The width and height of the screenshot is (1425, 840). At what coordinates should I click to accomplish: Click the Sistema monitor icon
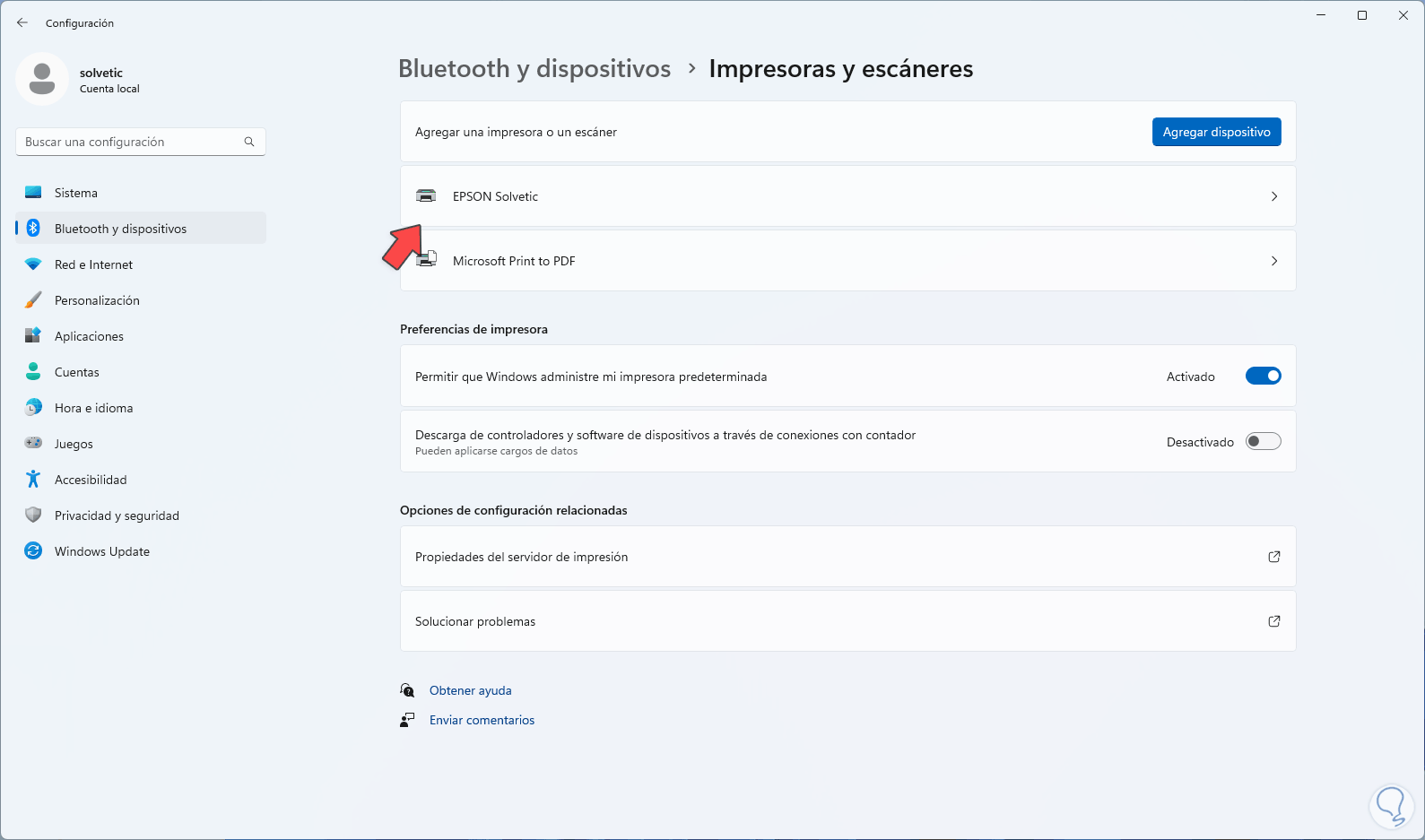(x=33, y=193)
